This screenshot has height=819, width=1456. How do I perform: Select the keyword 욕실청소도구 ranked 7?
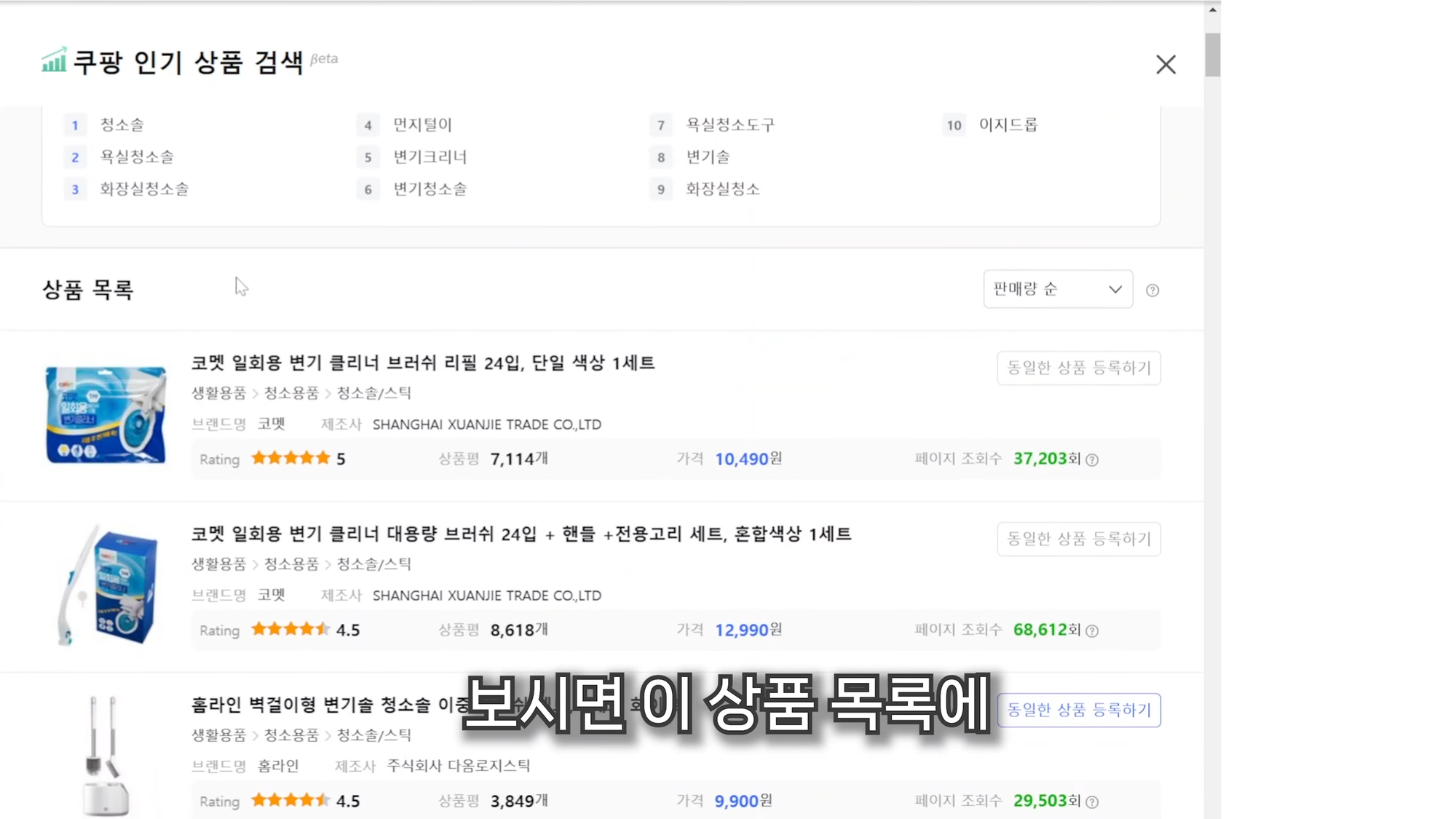point(729,124)
